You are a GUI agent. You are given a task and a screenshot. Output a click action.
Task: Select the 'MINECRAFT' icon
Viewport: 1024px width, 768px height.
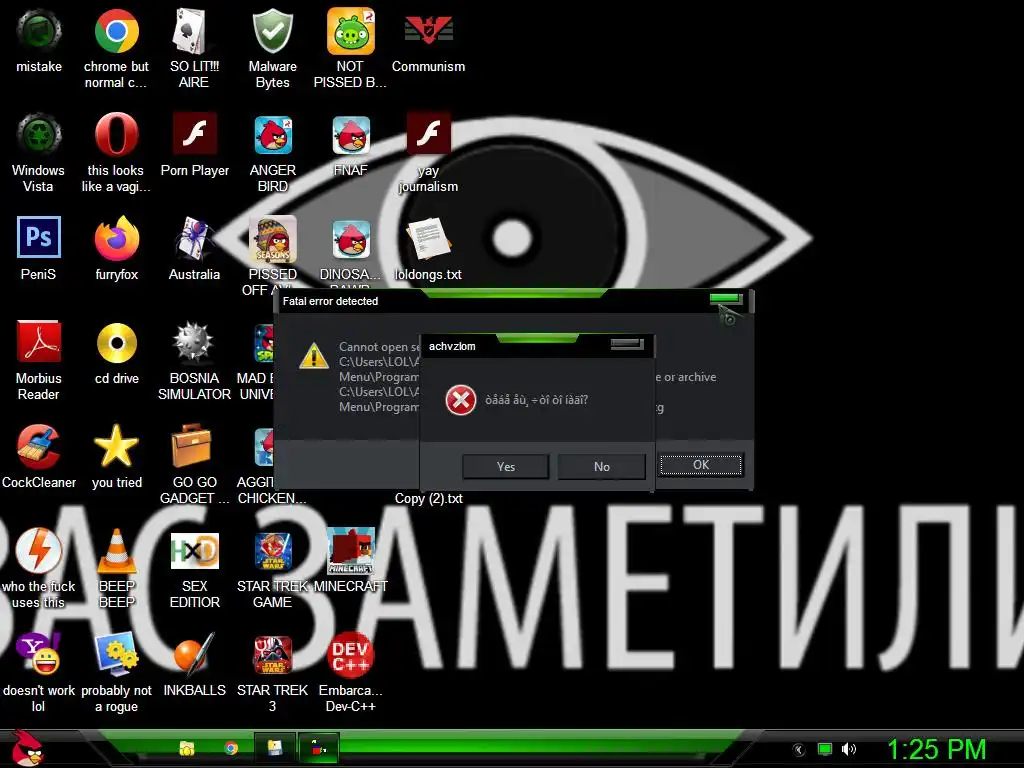tap(351, 551)
